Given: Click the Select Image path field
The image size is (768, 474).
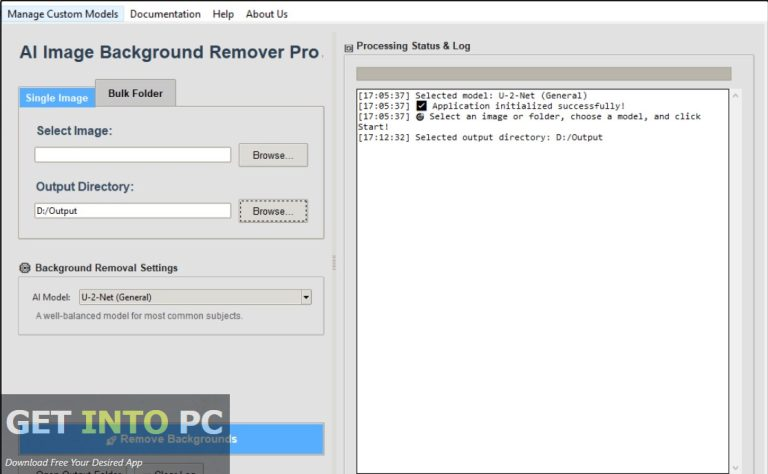Looking at the screenshot, I should pos(132,155).
